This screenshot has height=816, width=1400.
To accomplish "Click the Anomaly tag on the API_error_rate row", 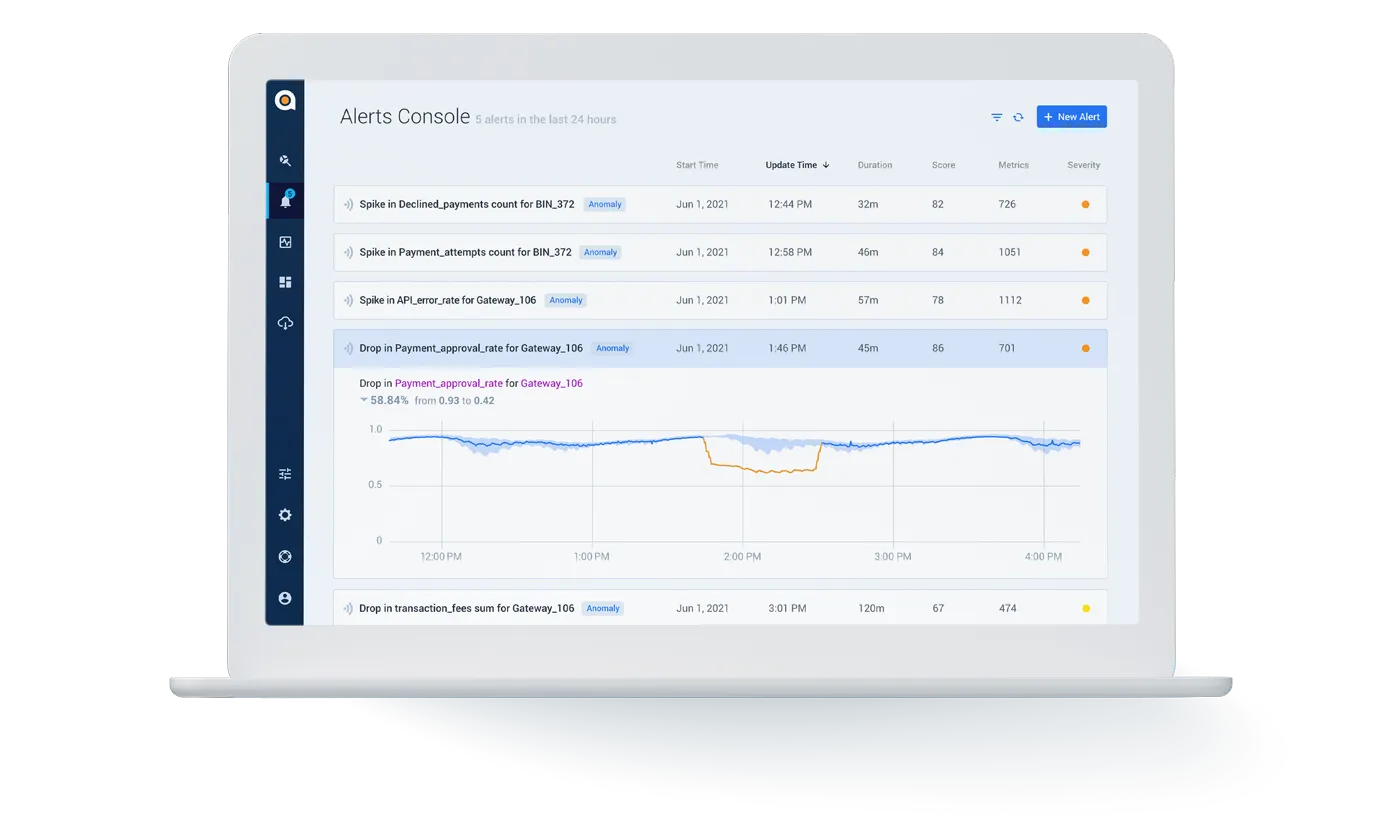I will pyautogui.click(x=566, y=300).
